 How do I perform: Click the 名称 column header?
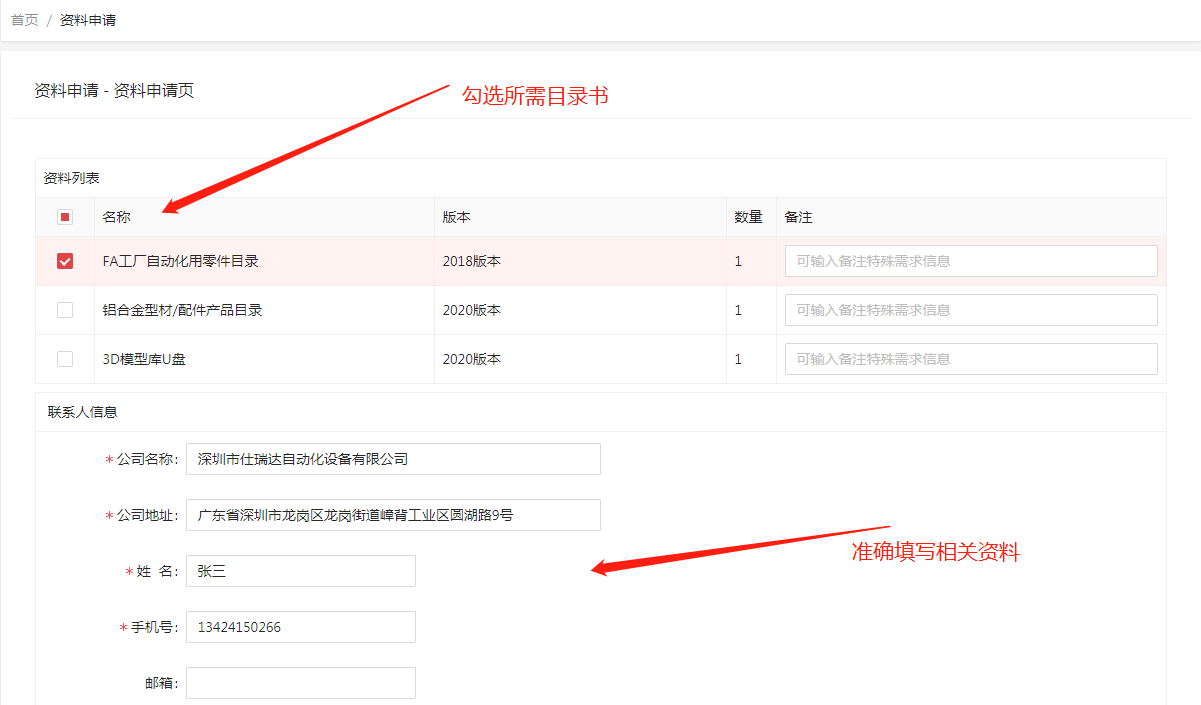(x=116, y=217)
